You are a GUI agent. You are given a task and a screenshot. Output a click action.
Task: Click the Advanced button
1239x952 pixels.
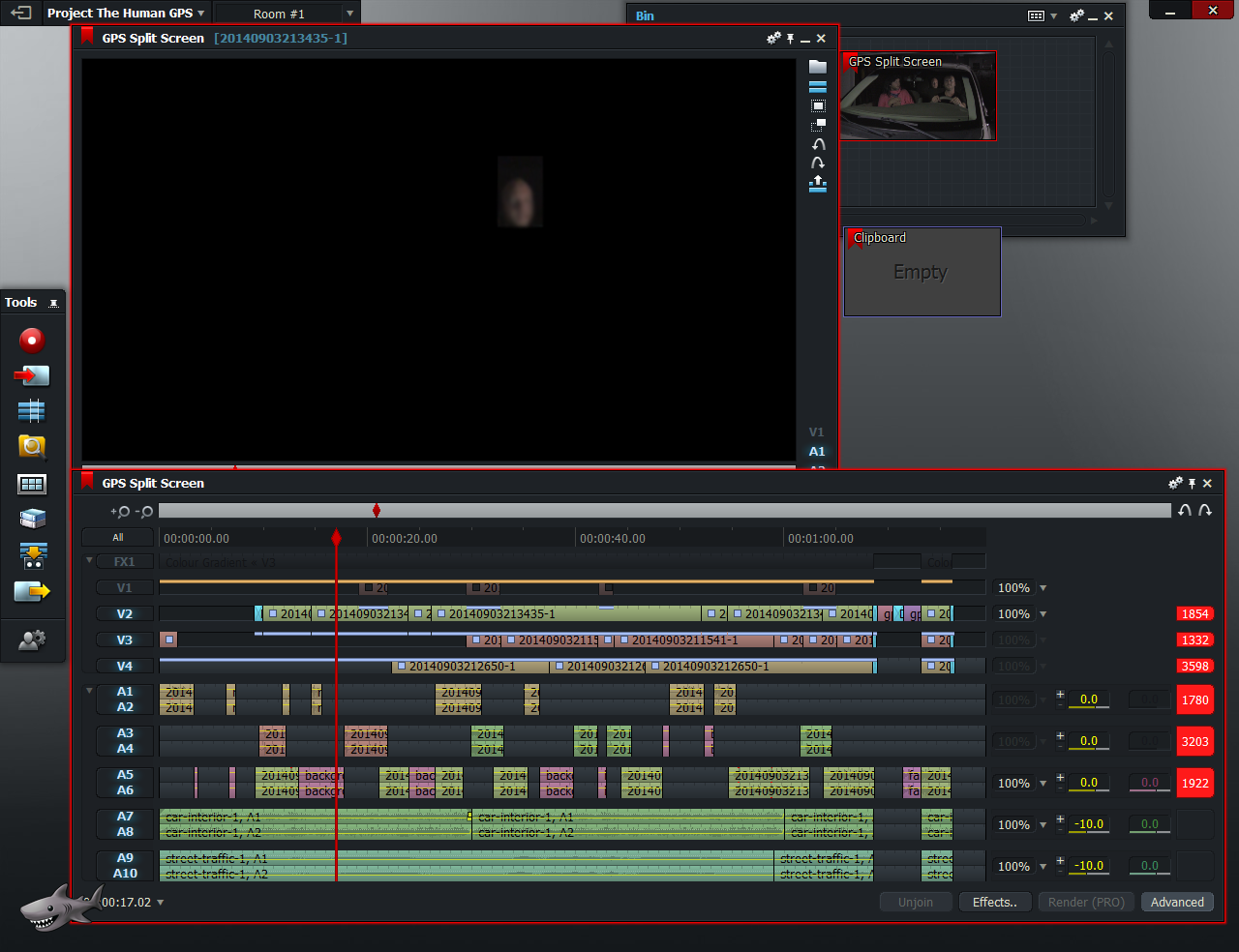[1177, 903]
